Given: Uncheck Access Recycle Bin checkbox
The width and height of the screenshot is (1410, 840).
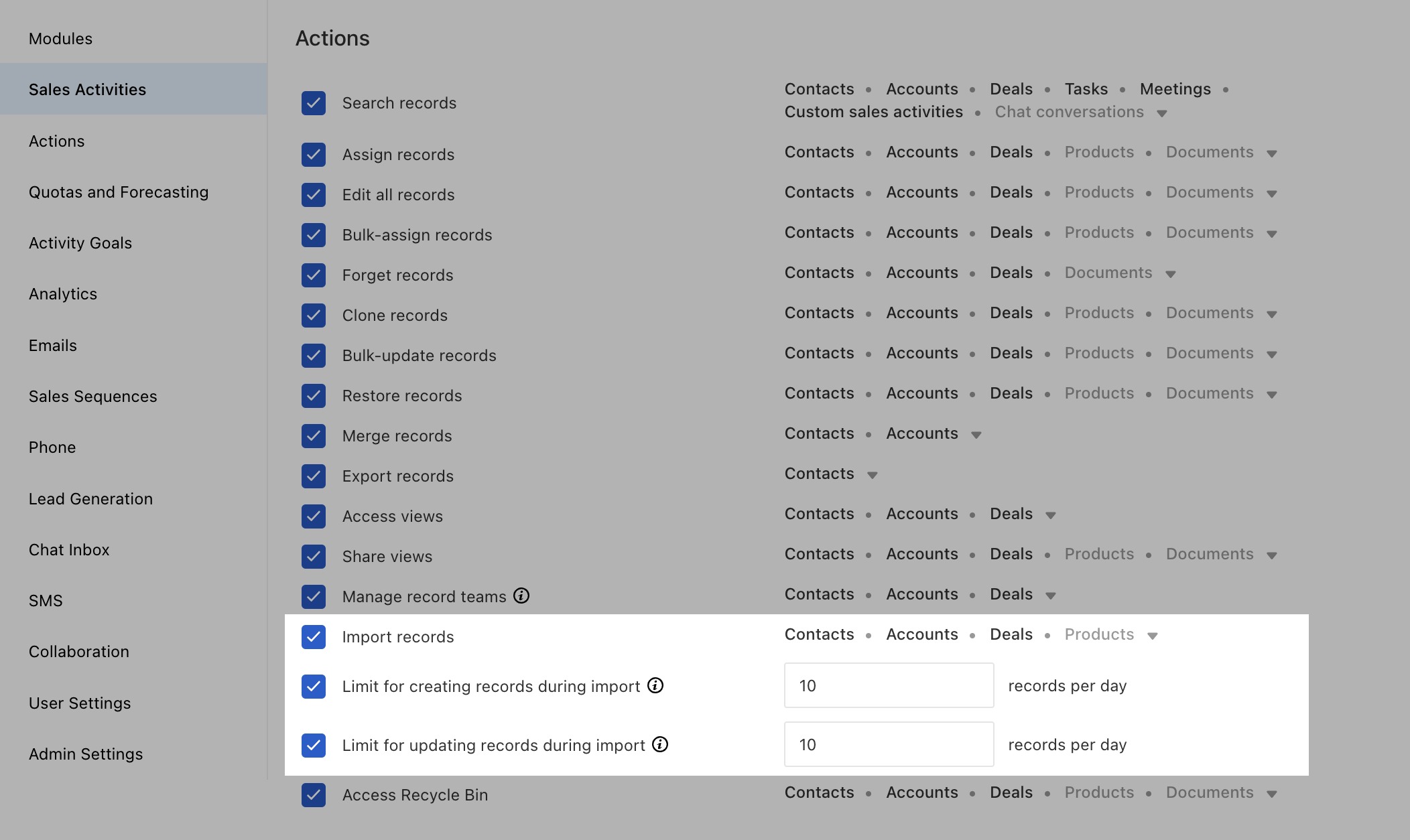Looking at the screenshot, I should pyautogui.click(x=314, y=794).
